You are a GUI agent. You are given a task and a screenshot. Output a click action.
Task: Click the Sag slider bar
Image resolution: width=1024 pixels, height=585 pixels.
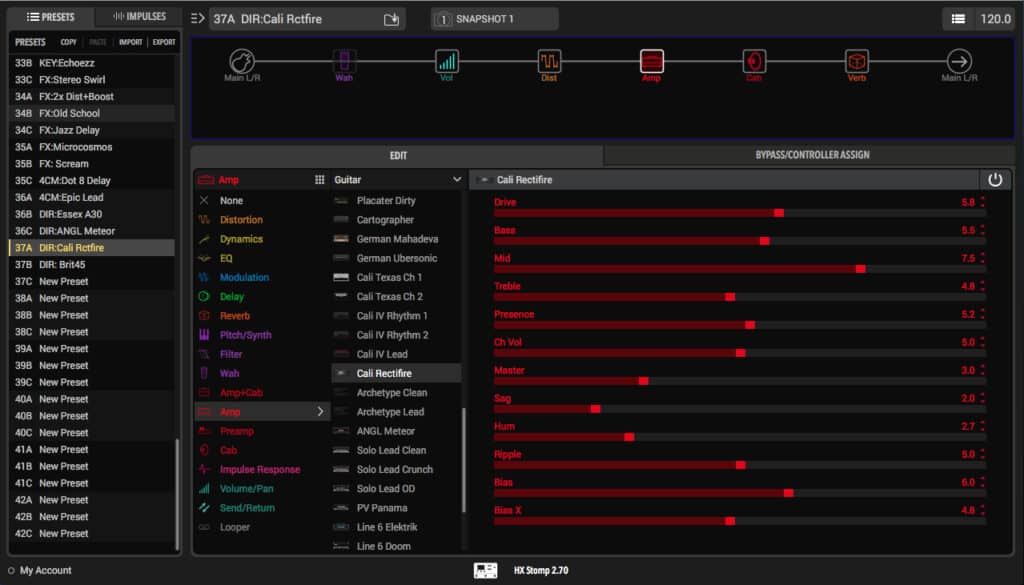[739, 409]
